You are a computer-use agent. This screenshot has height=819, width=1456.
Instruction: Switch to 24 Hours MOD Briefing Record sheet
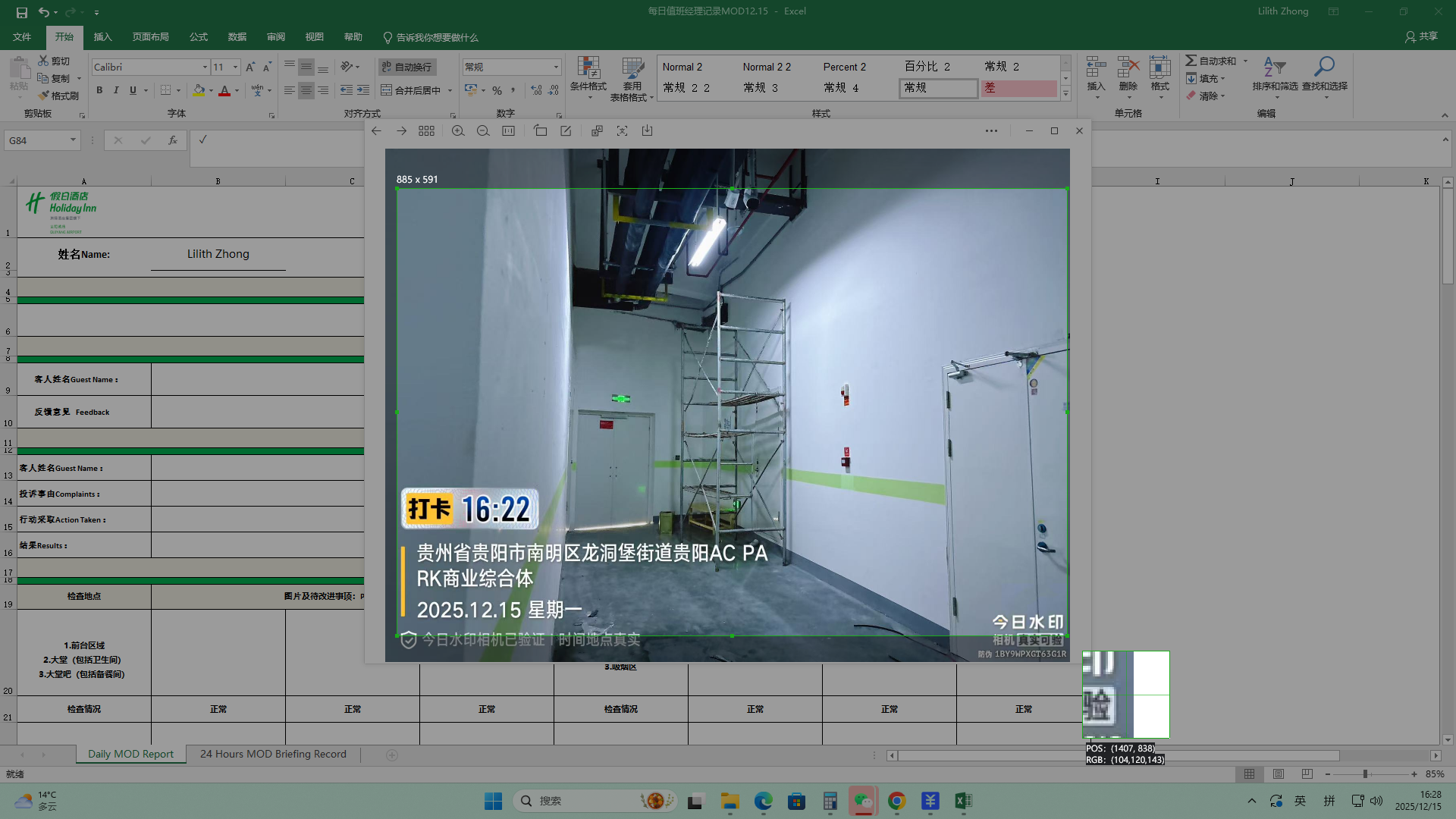[x=273, y=755]
